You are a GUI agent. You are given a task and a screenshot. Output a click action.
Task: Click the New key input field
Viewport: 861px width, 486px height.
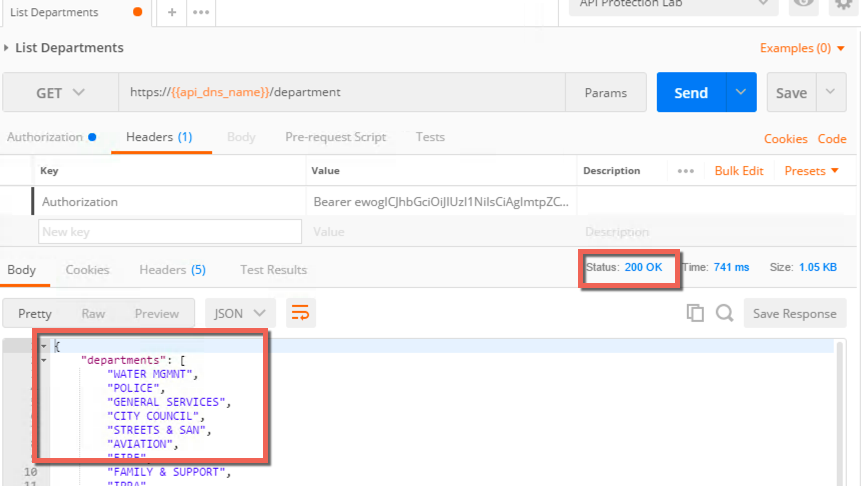(x=170, y=232)
